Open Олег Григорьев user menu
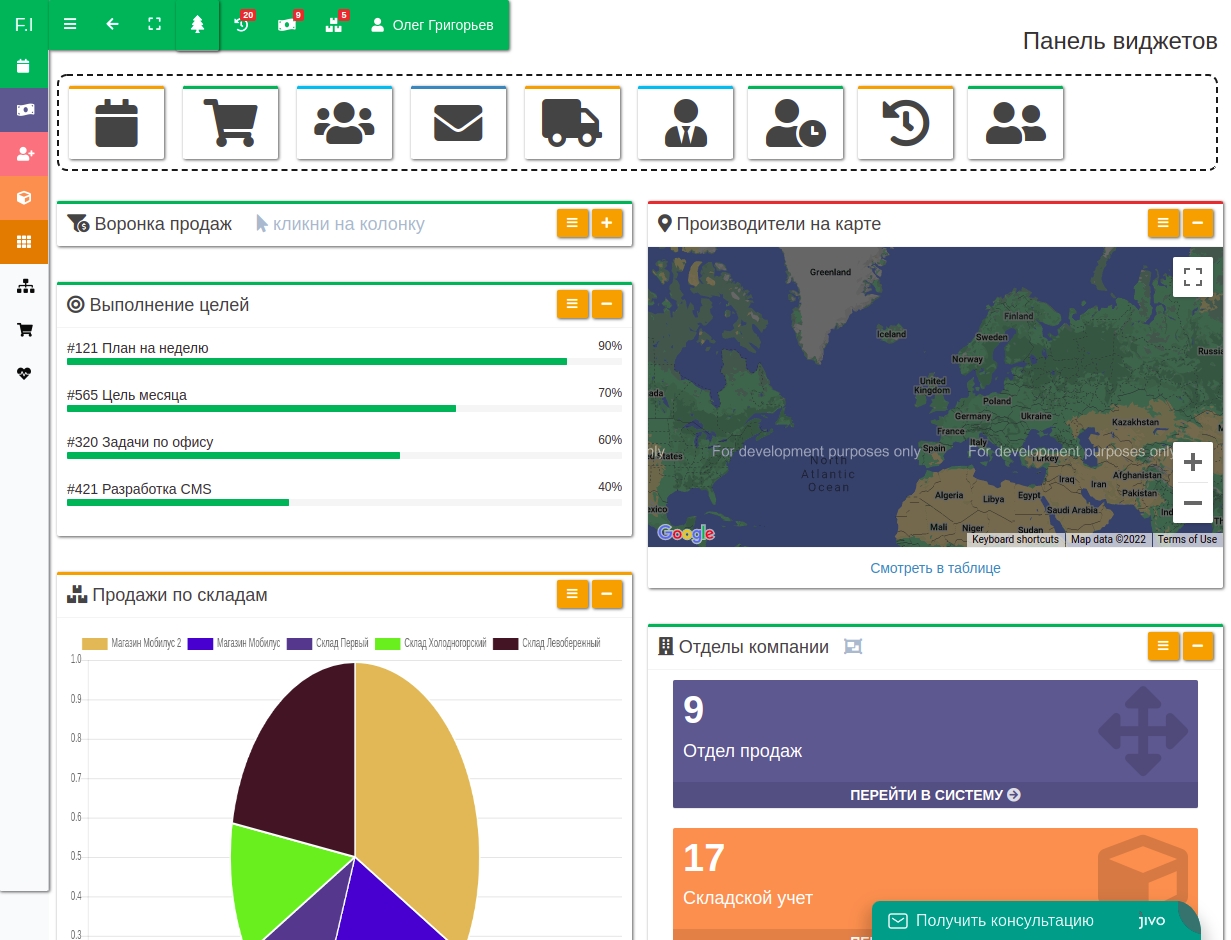The height and width of the screenshot is (940, 1231). pos(432,25)
